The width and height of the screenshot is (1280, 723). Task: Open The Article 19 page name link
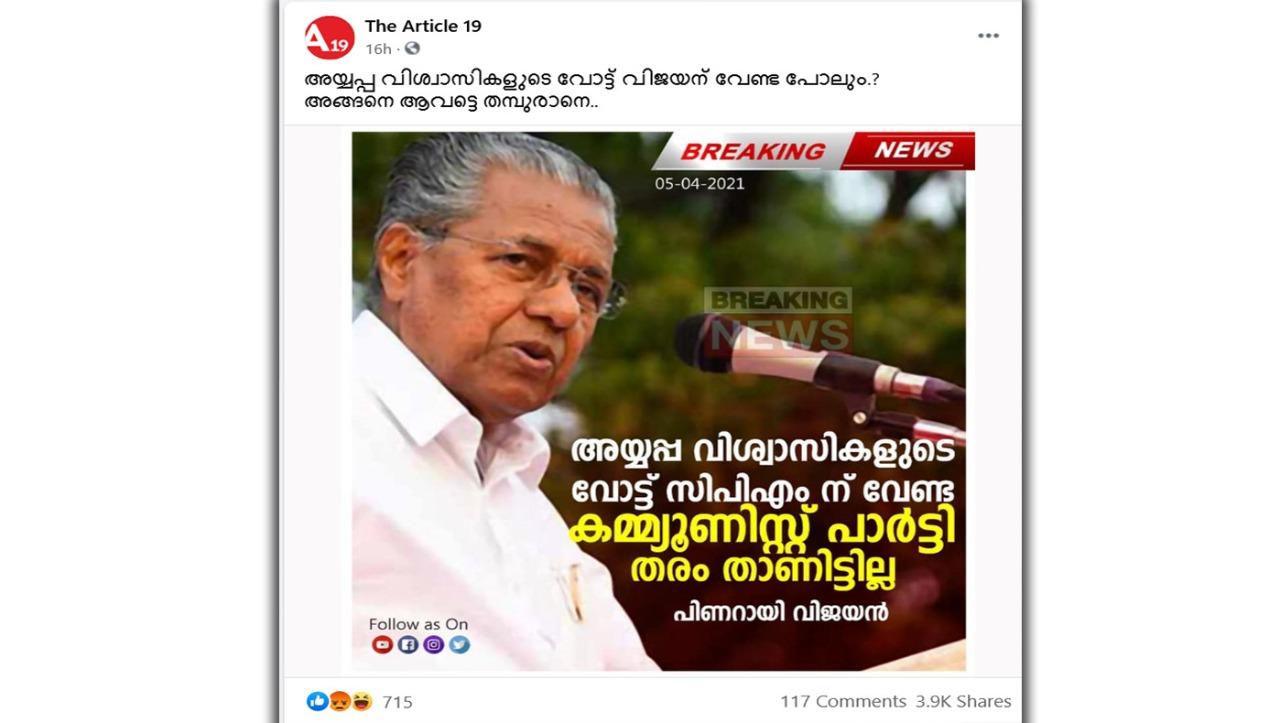click(x=423, y=26)
